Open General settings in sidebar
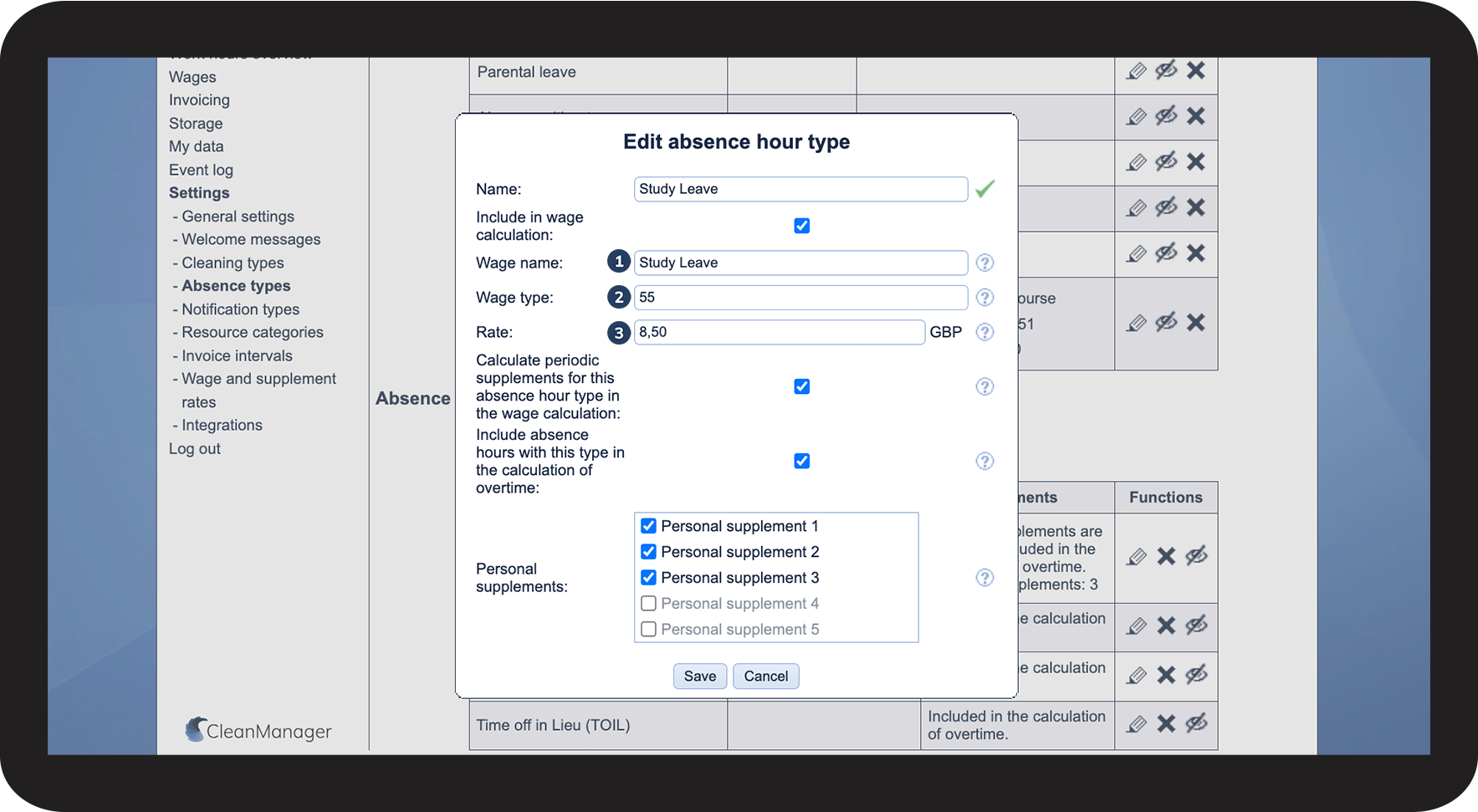Image resolution: width=1478 pixels, height=812 pixels. tap(238, 217)
